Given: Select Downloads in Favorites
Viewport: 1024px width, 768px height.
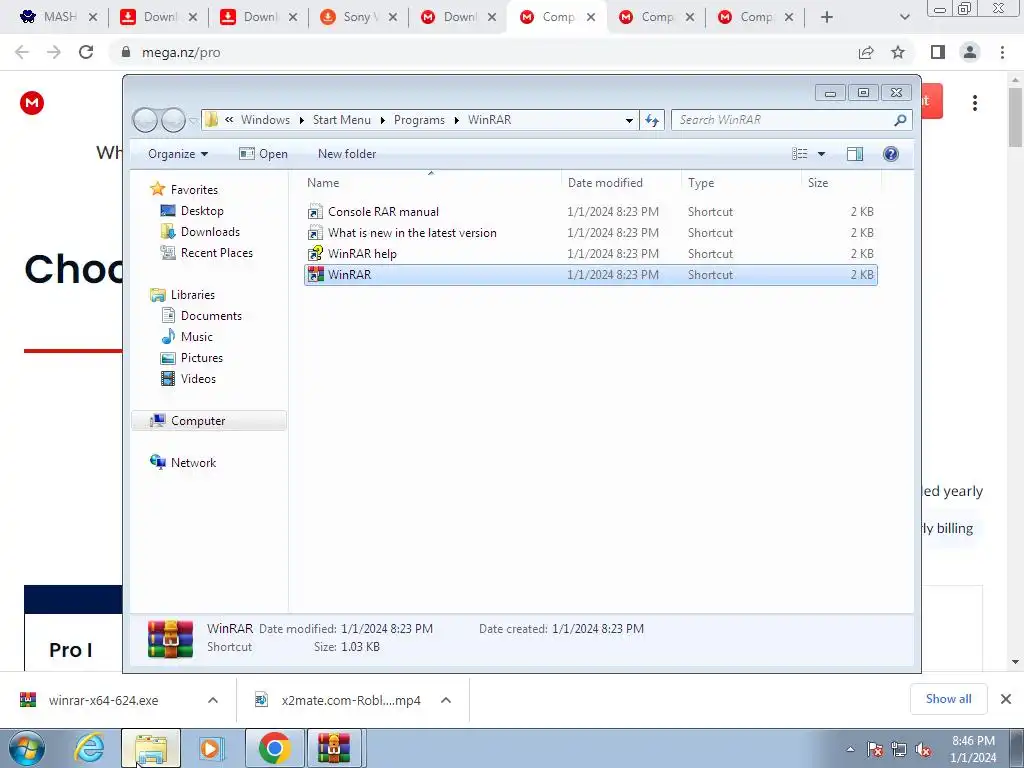Looking at the screenshot, I should pyautogui.click(x=210, y=232).
